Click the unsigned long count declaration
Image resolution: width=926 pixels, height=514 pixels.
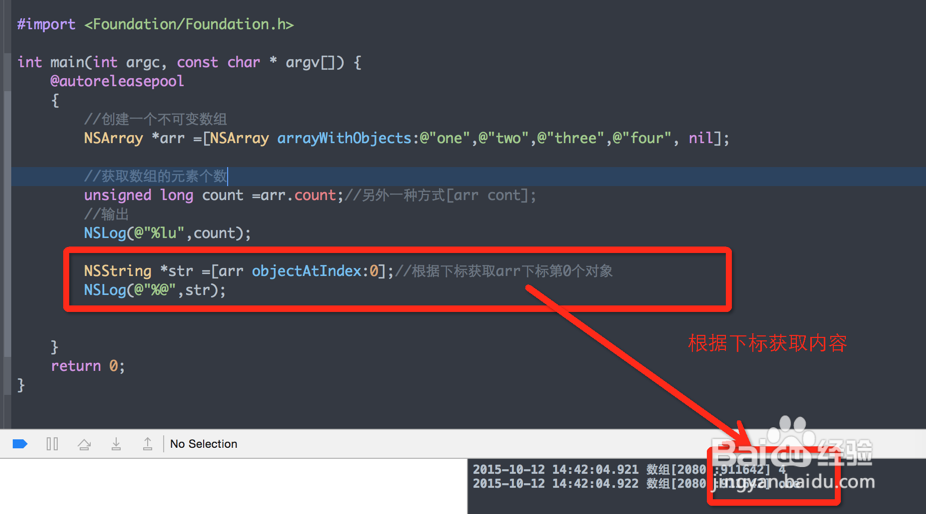164,195
